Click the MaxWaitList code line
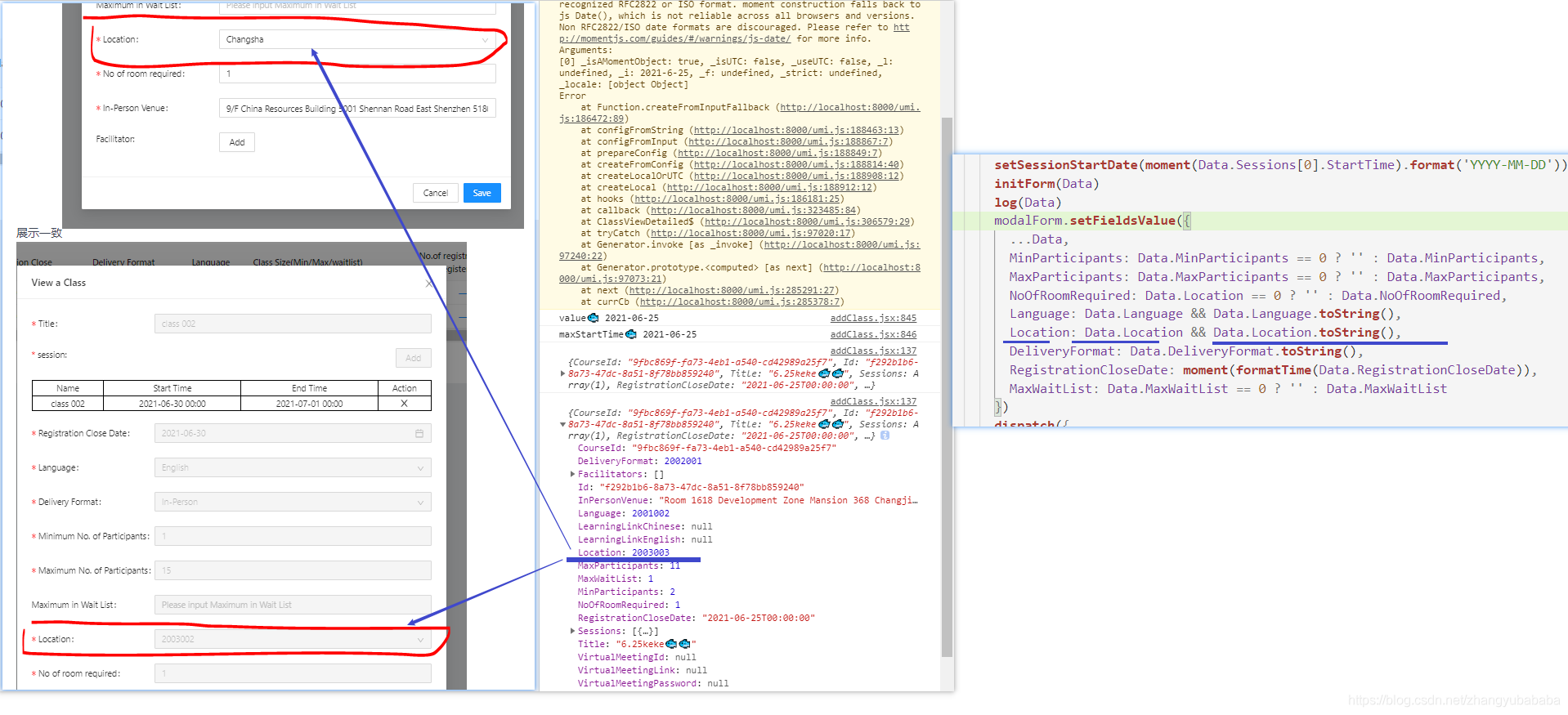Viewport: 1568px width, 715px height. pos(1228,389)
